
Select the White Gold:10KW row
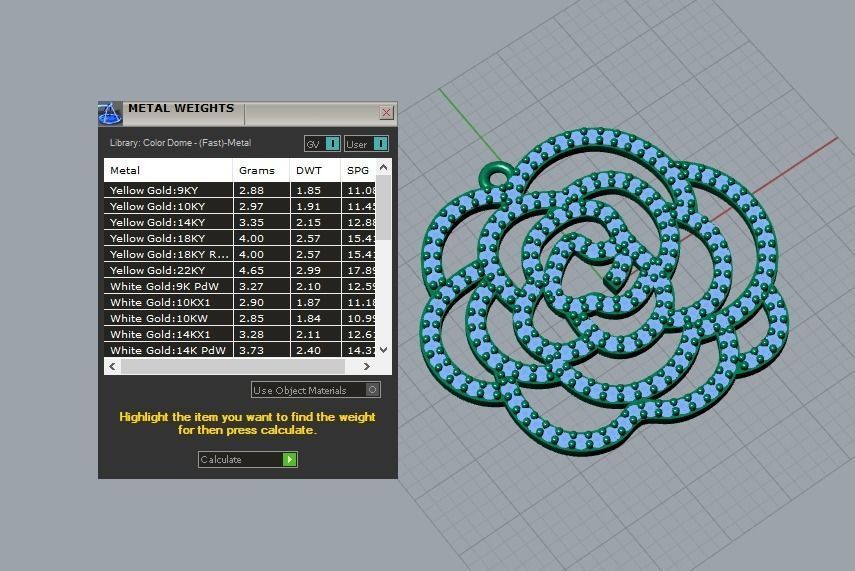pos(239,318)
